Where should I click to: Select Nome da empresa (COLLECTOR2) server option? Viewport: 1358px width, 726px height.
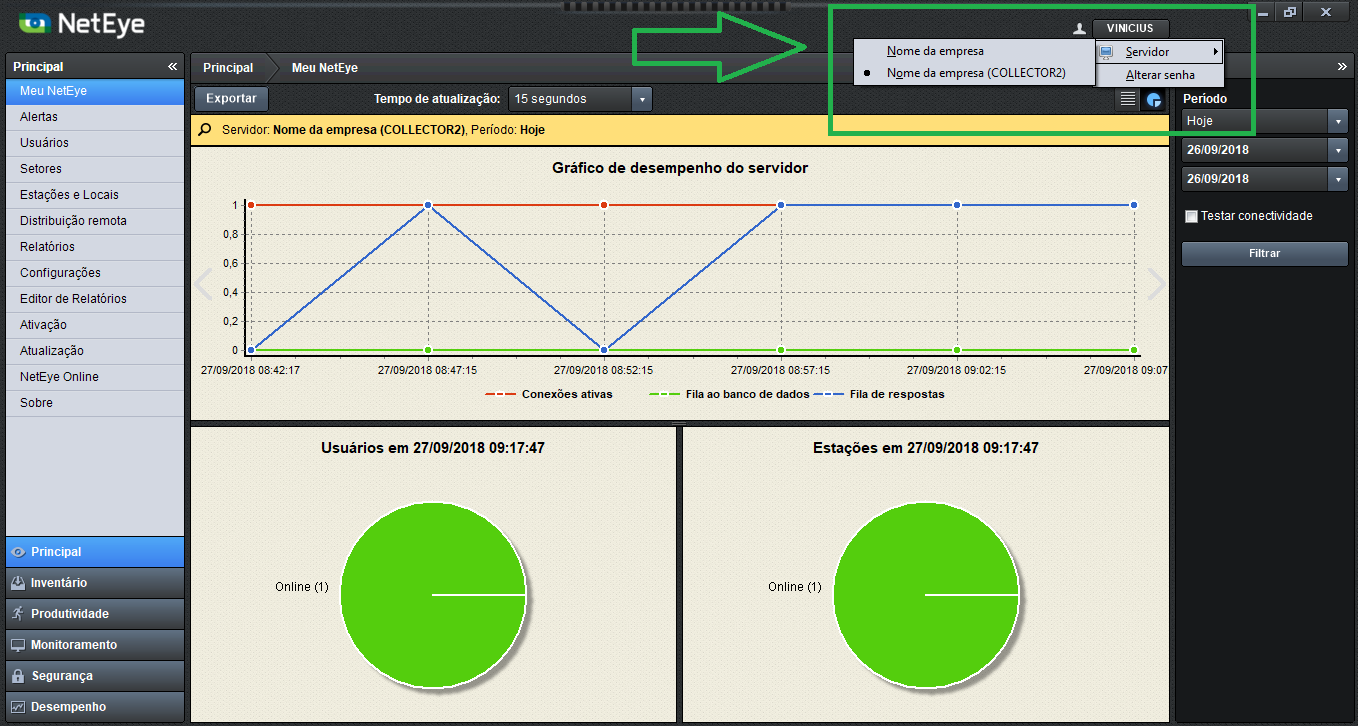pyautogui.click(x=974, y=73)
